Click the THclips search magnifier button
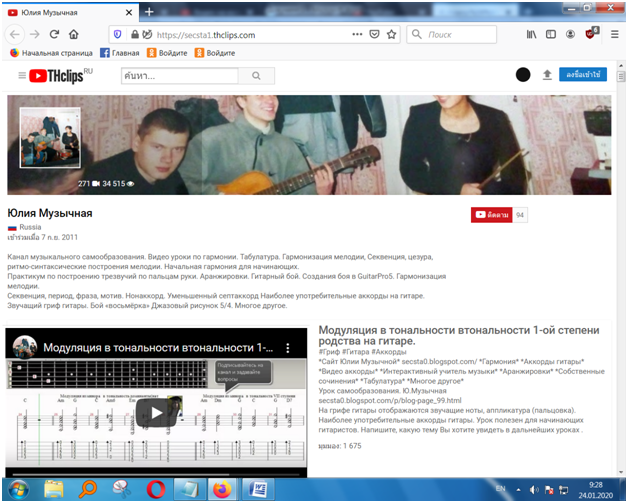 (x=256, y=76)
